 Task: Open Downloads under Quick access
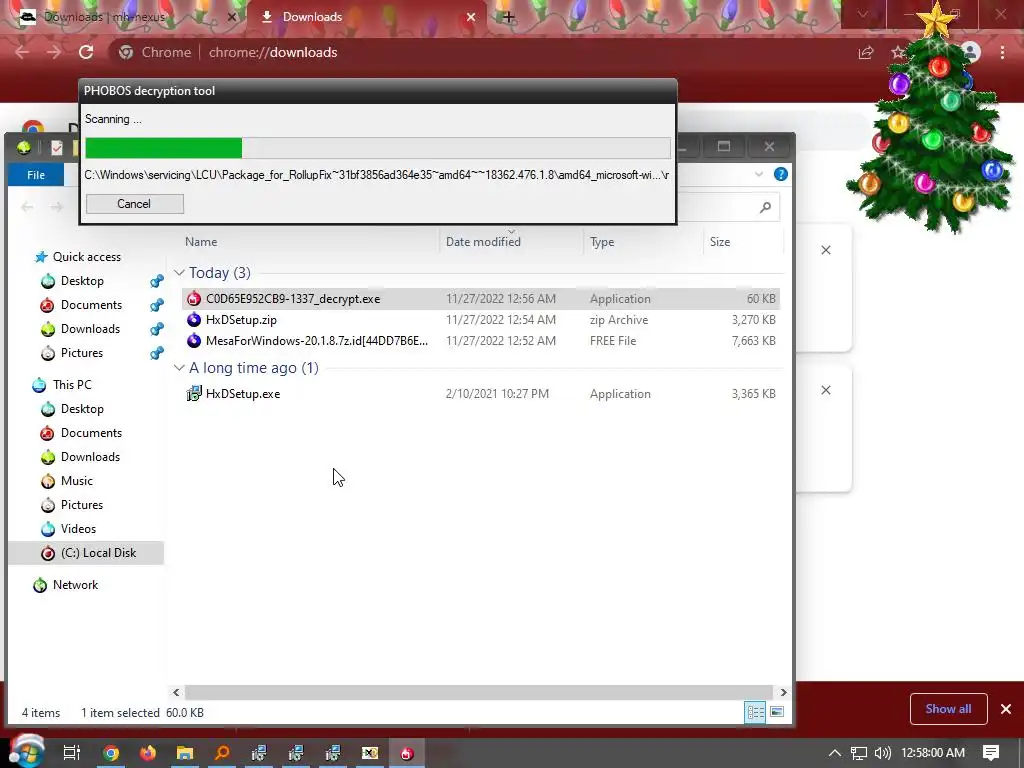90,329
